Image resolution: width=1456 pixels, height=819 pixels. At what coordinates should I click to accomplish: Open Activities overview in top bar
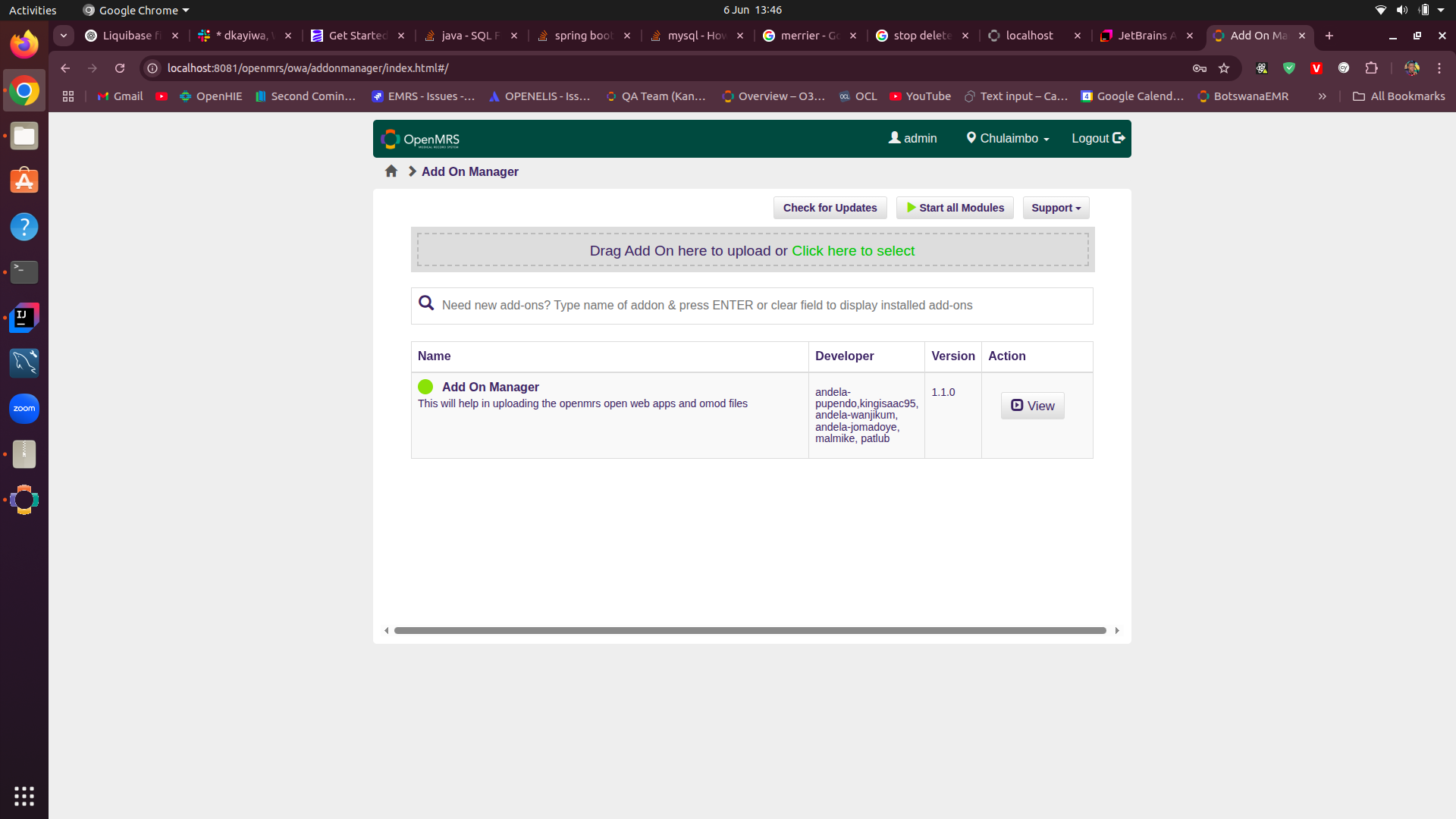33,10
